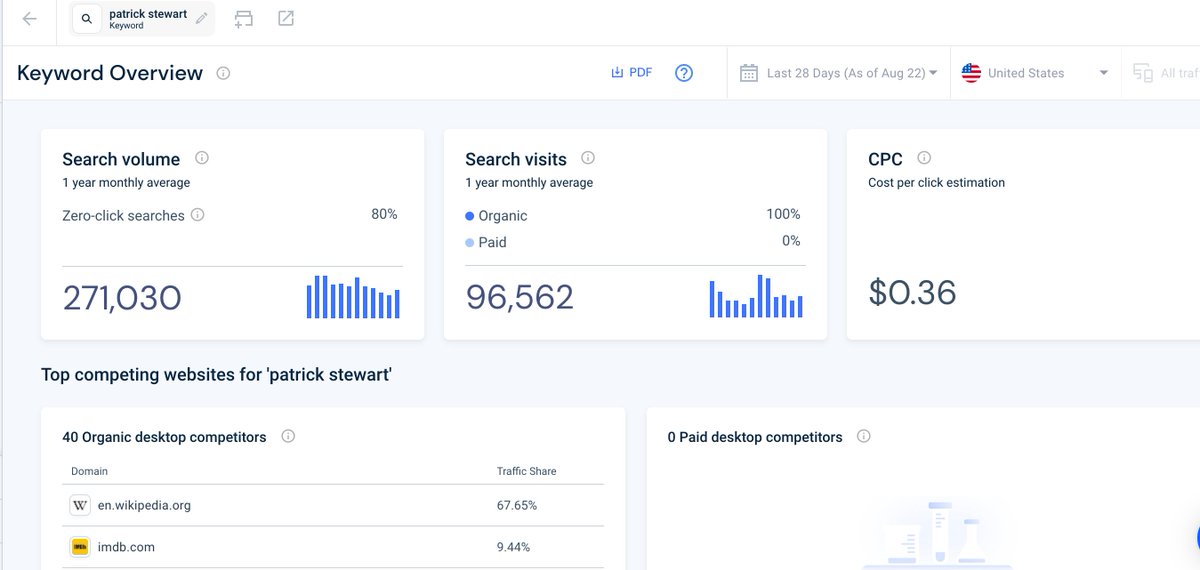
Task: Click the add-to-dashboard icon in top bar
Action: coord(243,19)
